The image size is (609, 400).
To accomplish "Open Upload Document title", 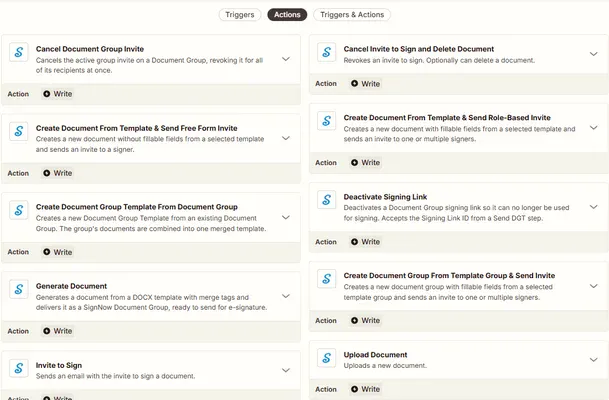I will click(375, 355).
